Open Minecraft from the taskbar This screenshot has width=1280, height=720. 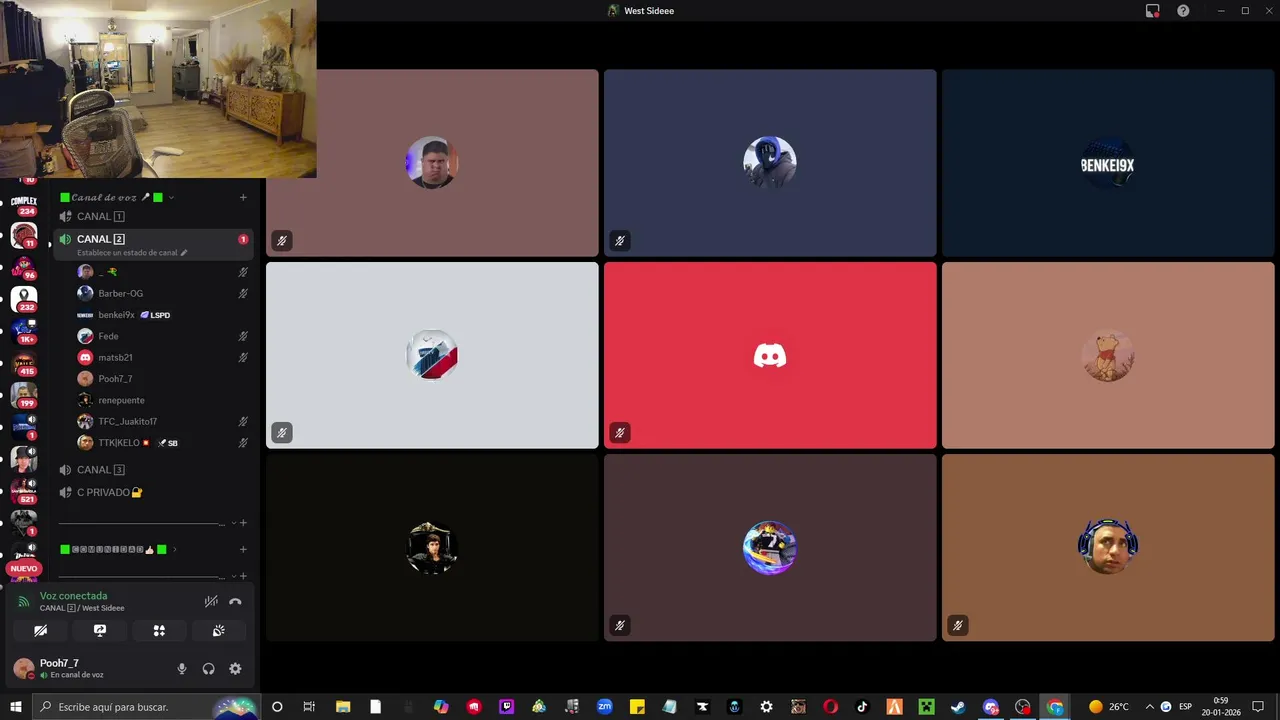pos(926,707)
